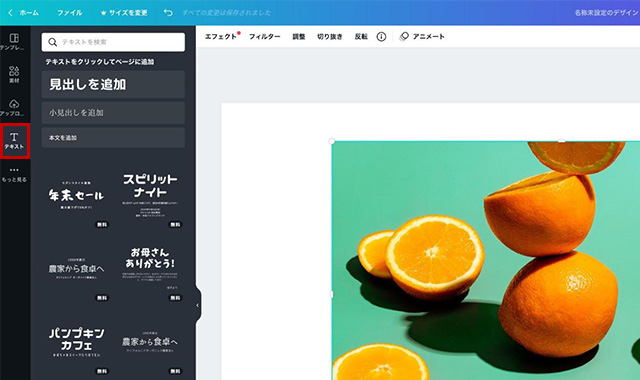Collapse the side panel with arrow handle

pyautogui.click(x=198, y=305)
